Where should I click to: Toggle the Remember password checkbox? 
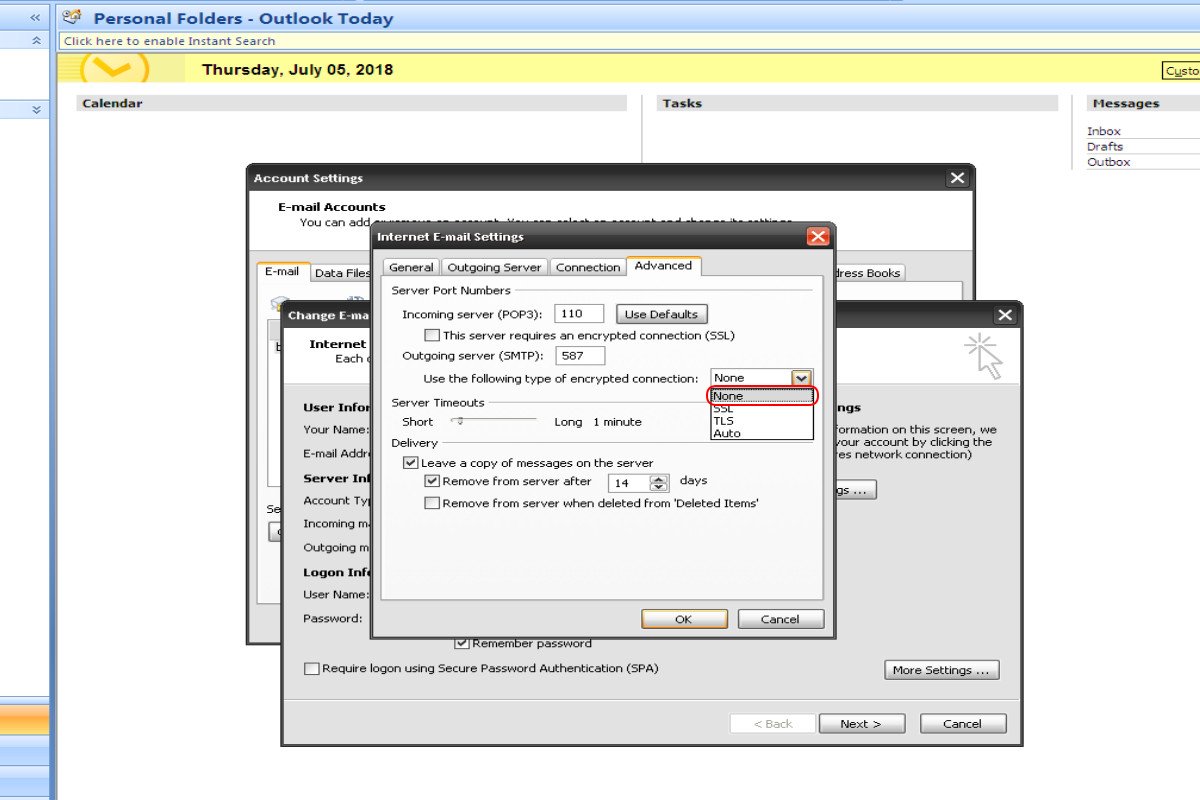coord(462,643)
